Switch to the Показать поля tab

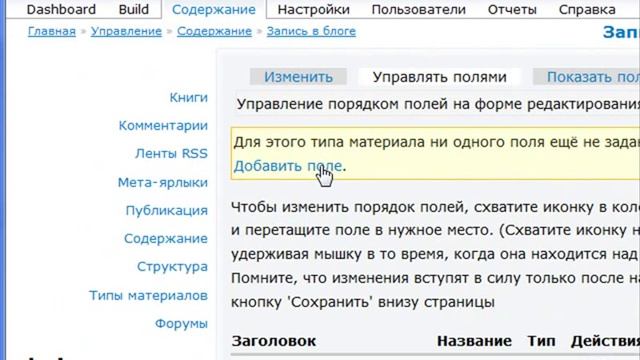[587, 77]
